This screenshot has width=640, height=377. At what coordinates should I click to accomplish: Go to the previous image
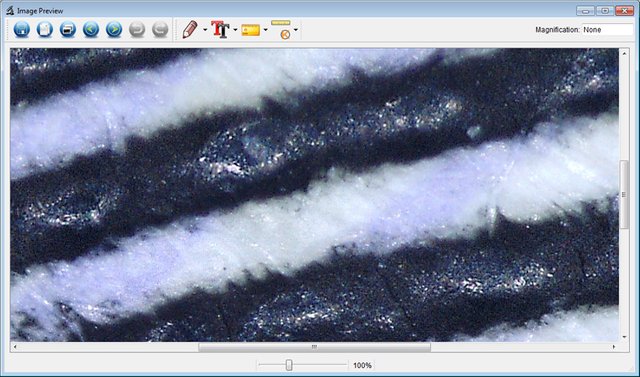coord(91,29)
